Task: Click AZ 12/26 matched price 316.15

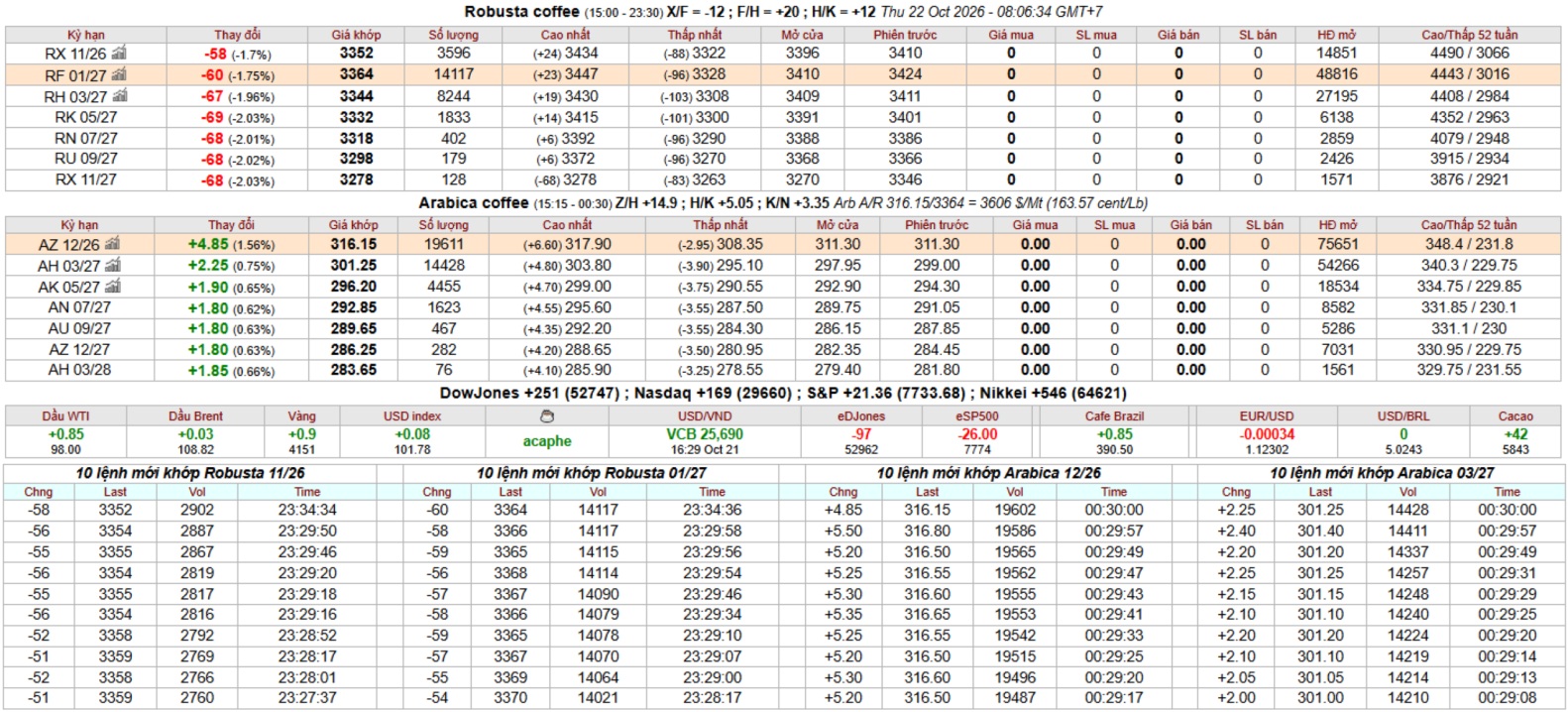Action: 353,244
